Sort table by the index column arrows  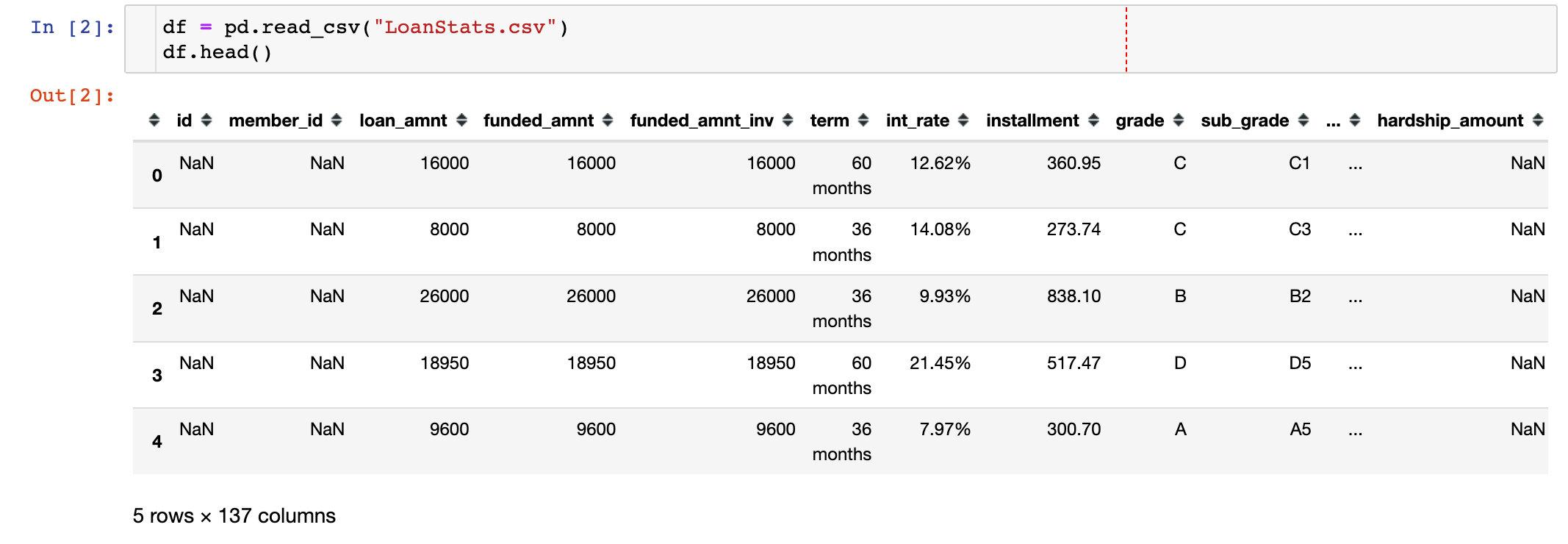click(x=154, y=121)
